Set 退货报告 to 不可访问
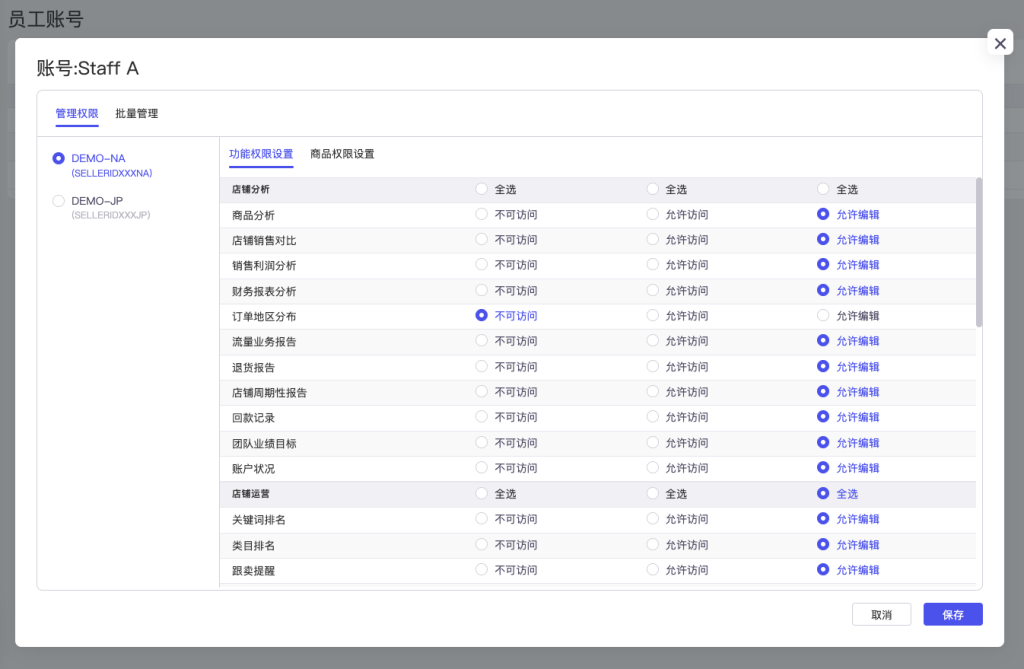This screenshot has width=1024, height=669. pos(481,367)
